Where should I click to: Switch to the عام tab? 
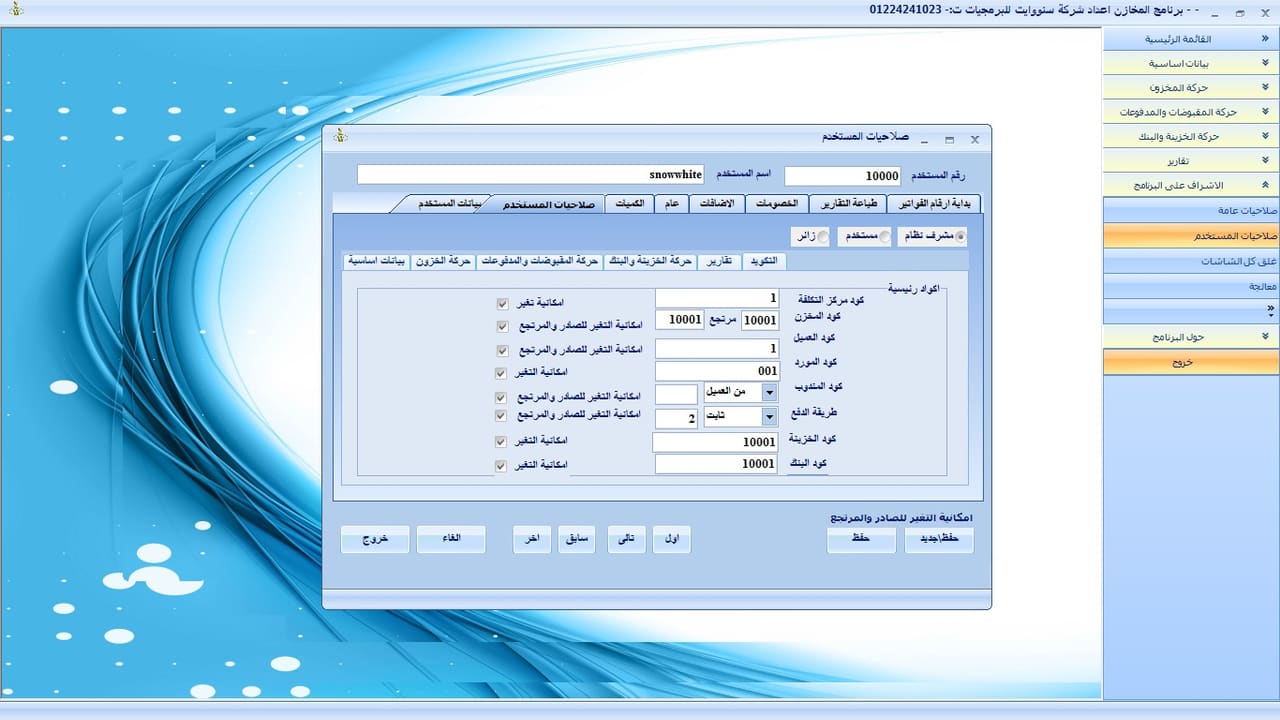click(x=672, y=204)
